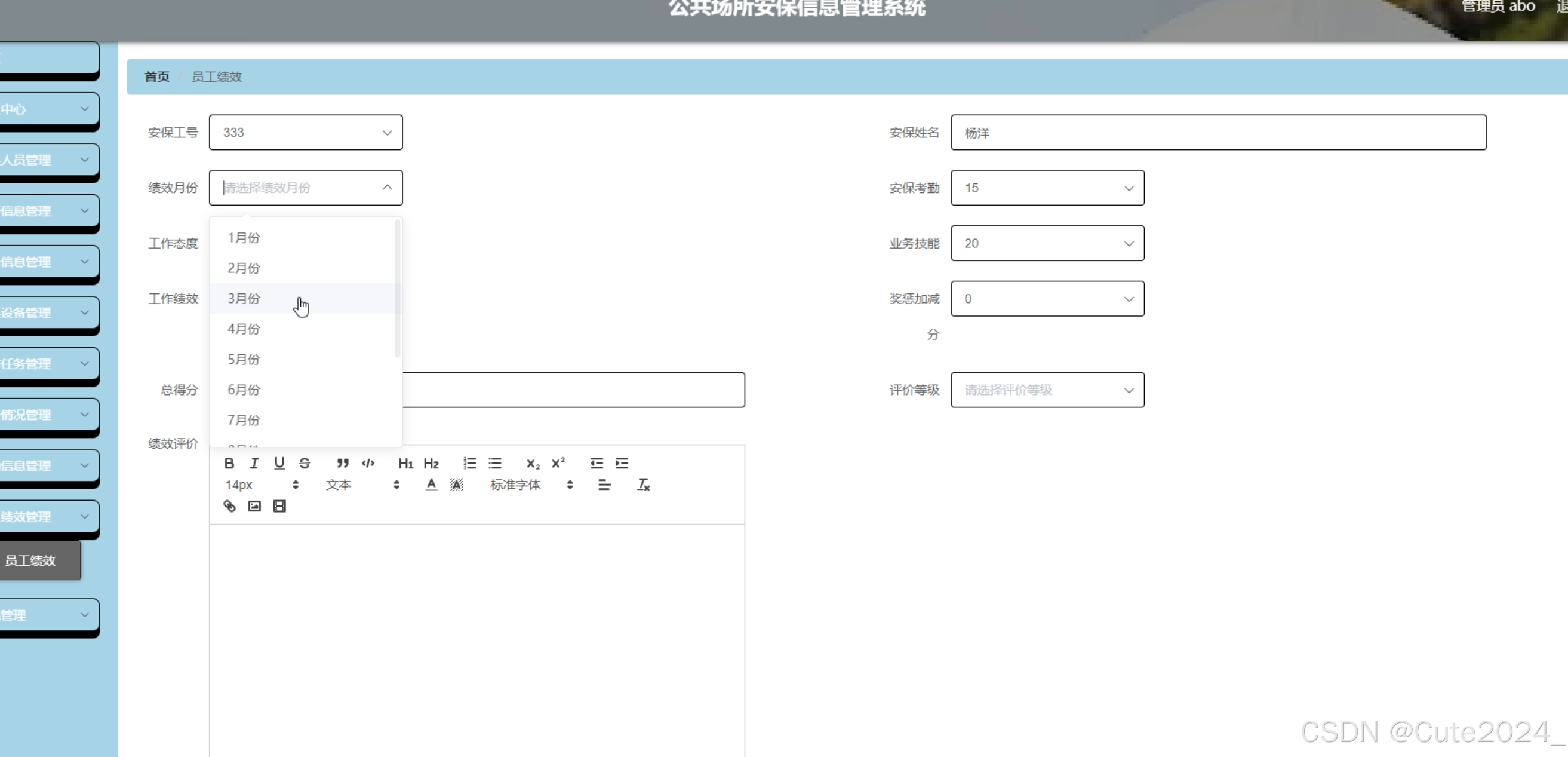Click inside the 绩效评价 editor text area
Viewport: 1568px width, 757px height.
point(476,640)
